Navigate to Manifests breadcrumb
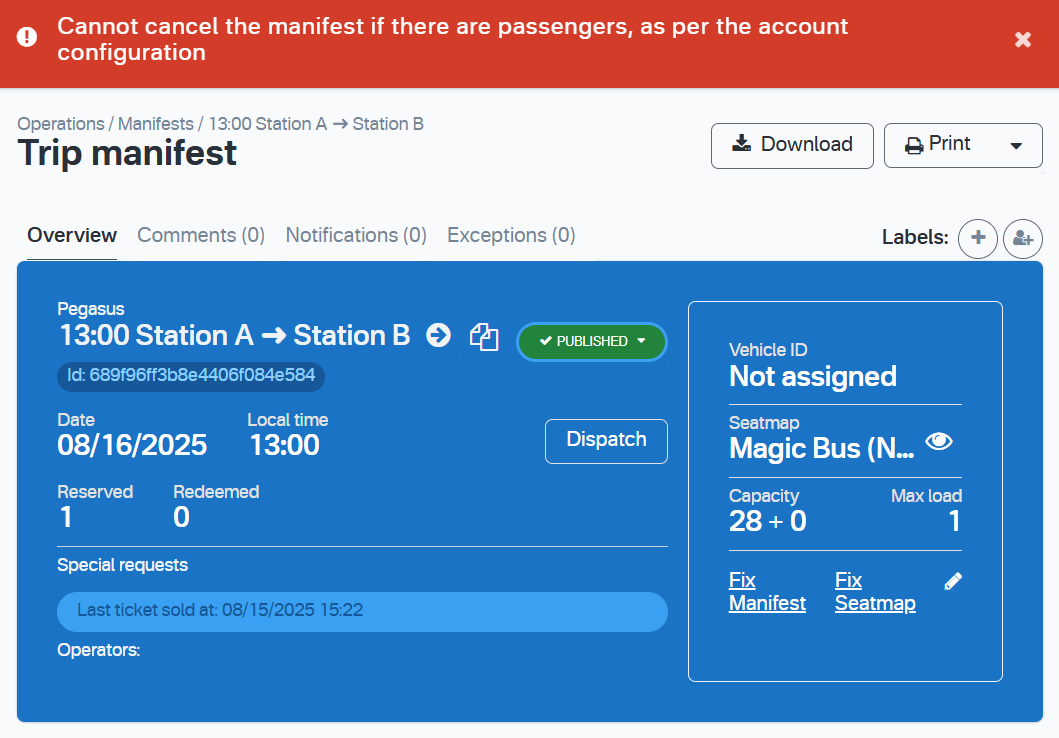 [155, 124]
